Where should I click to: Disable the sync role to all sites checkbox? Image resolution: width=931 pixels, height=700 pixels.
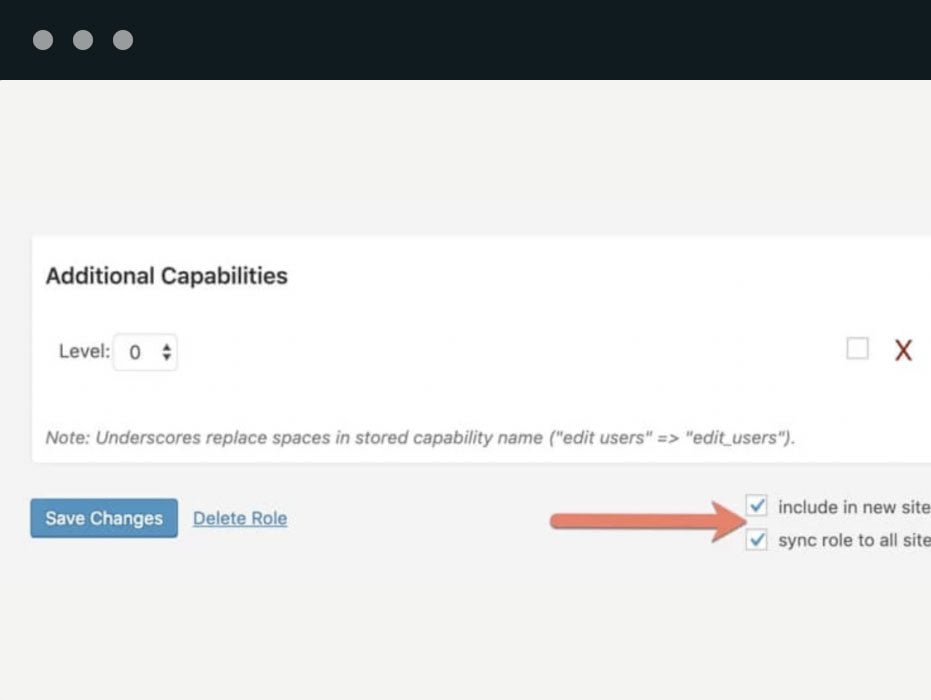point(757,541)
